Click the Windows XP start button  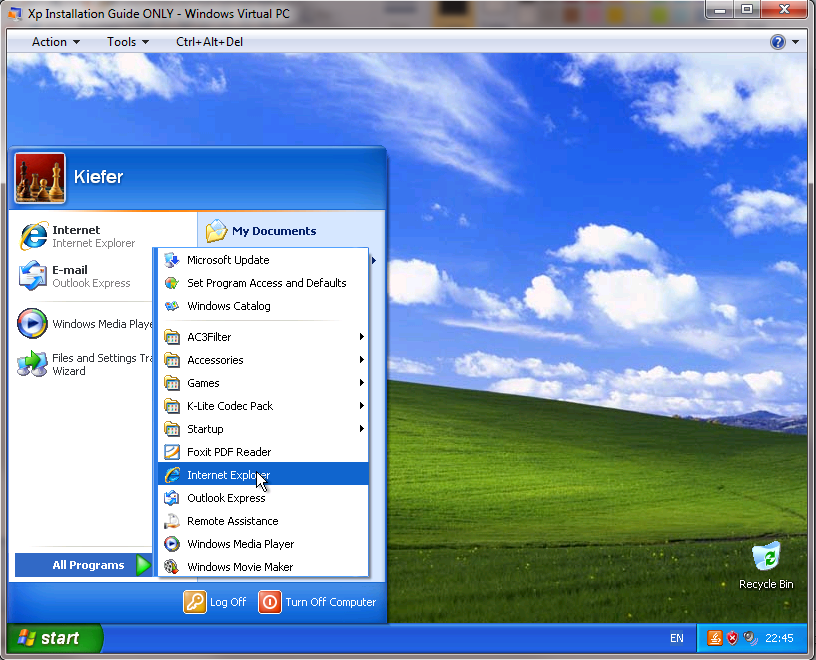coord(55,638)
